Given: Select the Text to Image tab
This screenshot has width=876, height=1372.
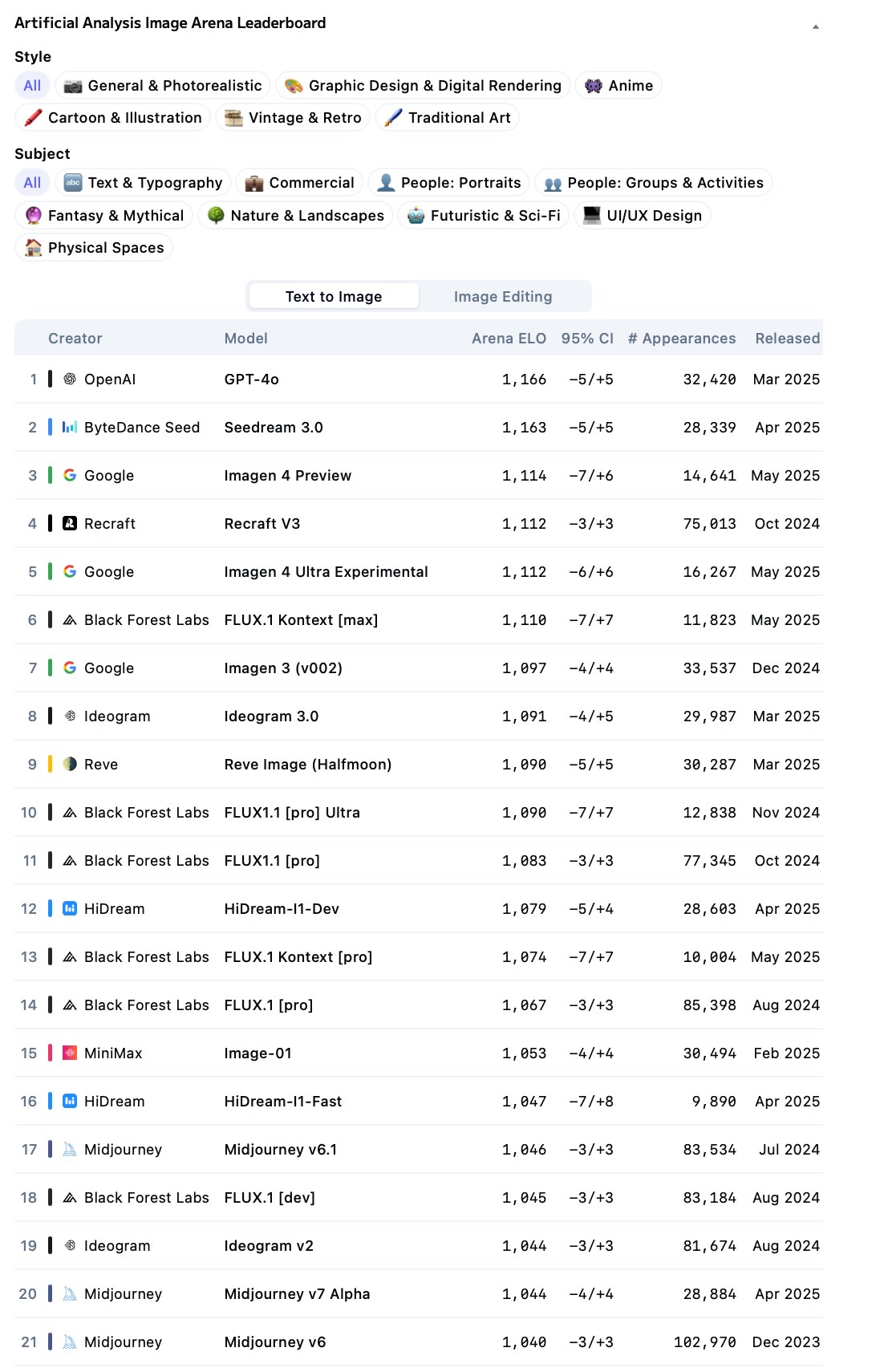Looking at the screenshot, I should (334, 297).
